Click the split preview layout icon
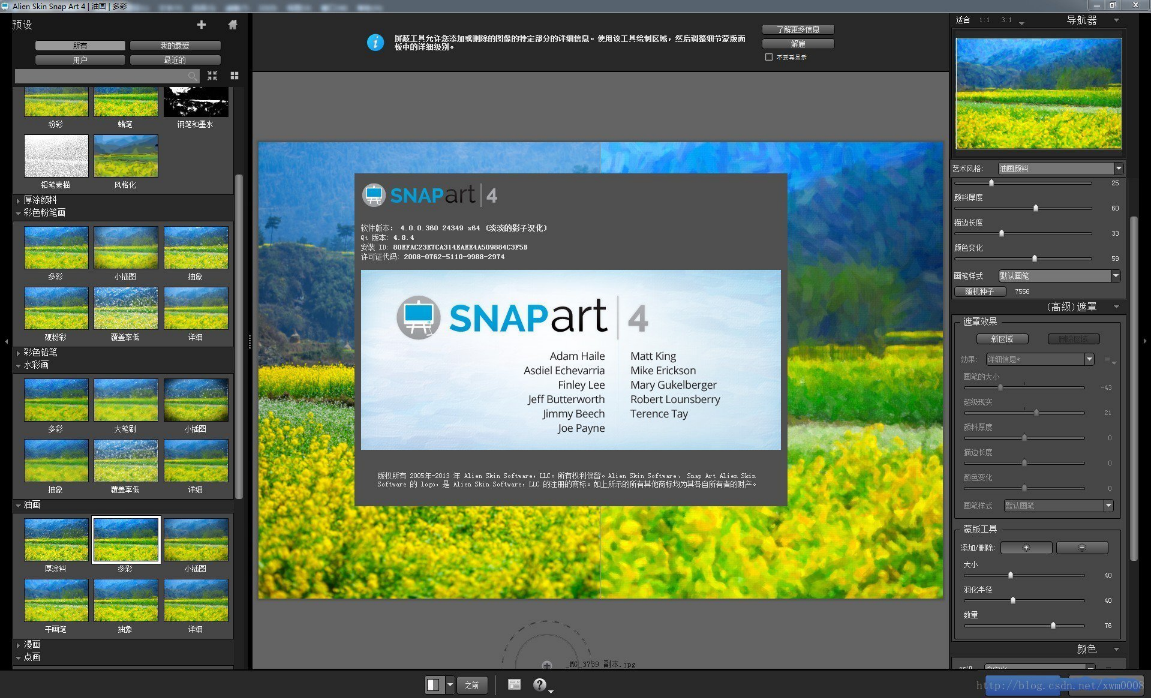Viewport: 1151px width, 698px height. (x=434, y=685)
